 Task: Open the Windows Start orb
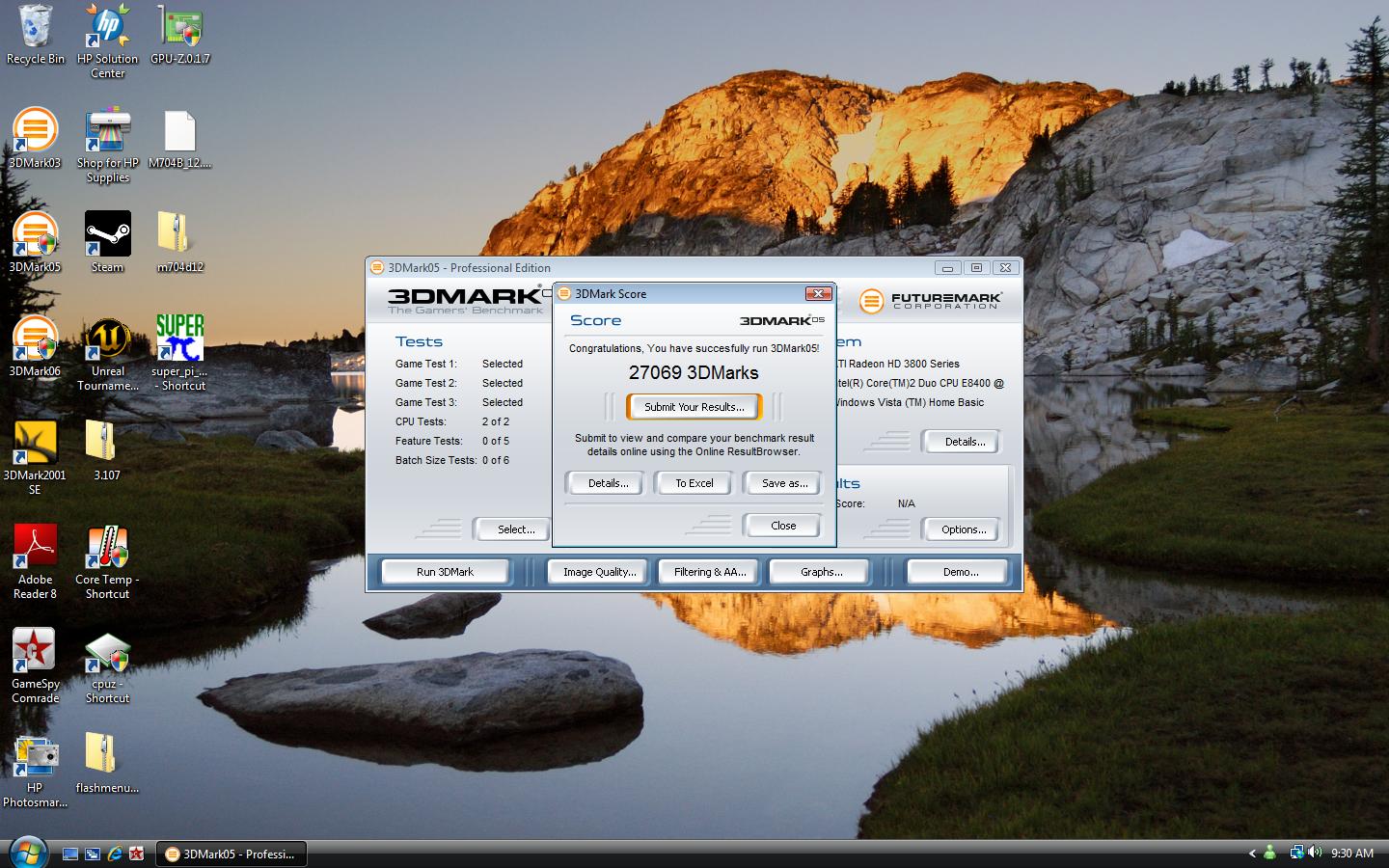coord(26,853)
